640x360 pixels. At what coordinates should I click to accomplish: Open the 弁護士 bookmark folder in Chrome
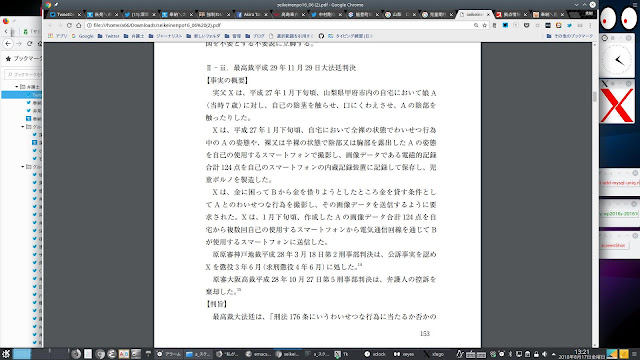[134, 36]
